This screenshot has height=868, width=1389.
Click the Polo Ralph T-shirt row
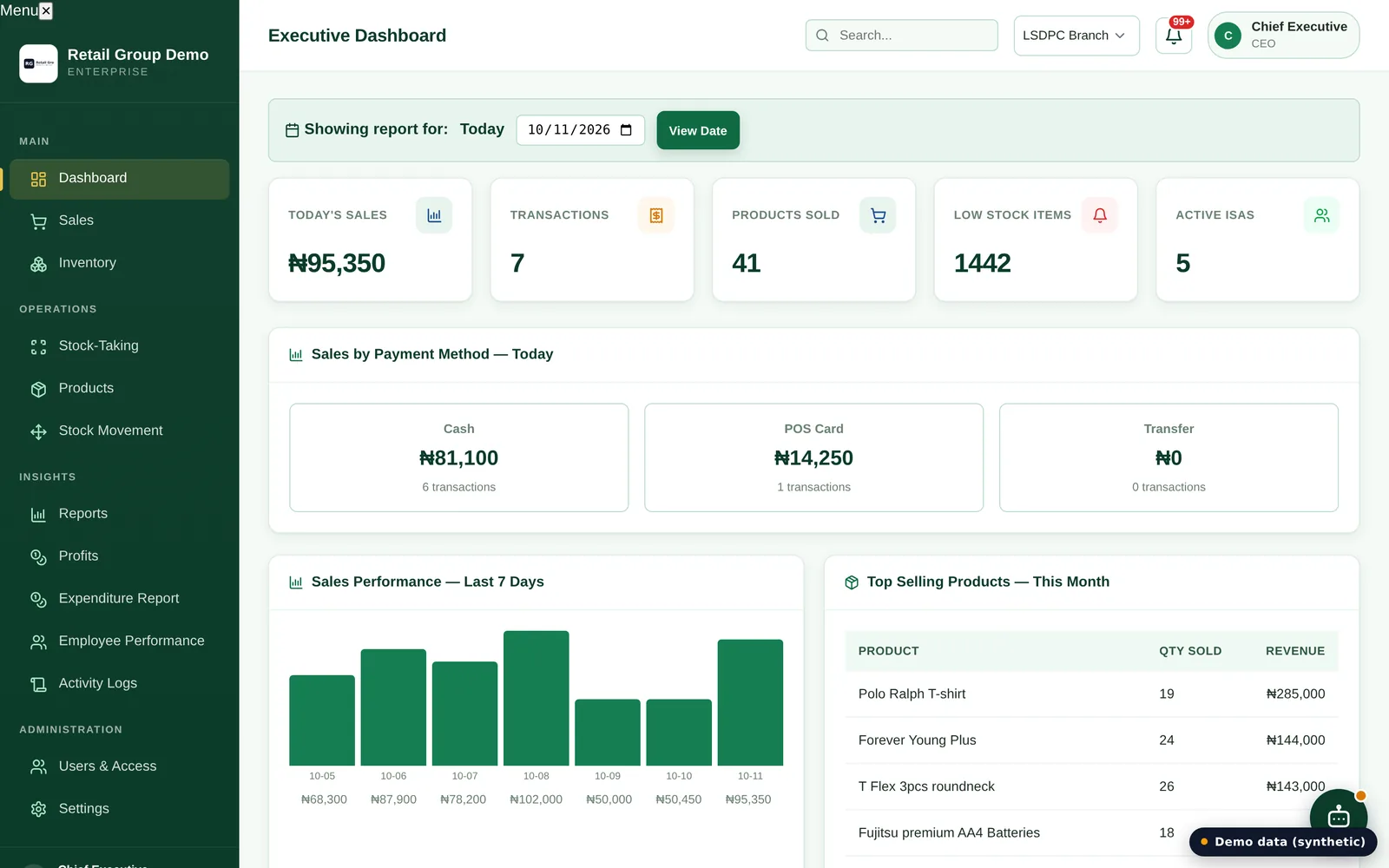coord(1091,694)
